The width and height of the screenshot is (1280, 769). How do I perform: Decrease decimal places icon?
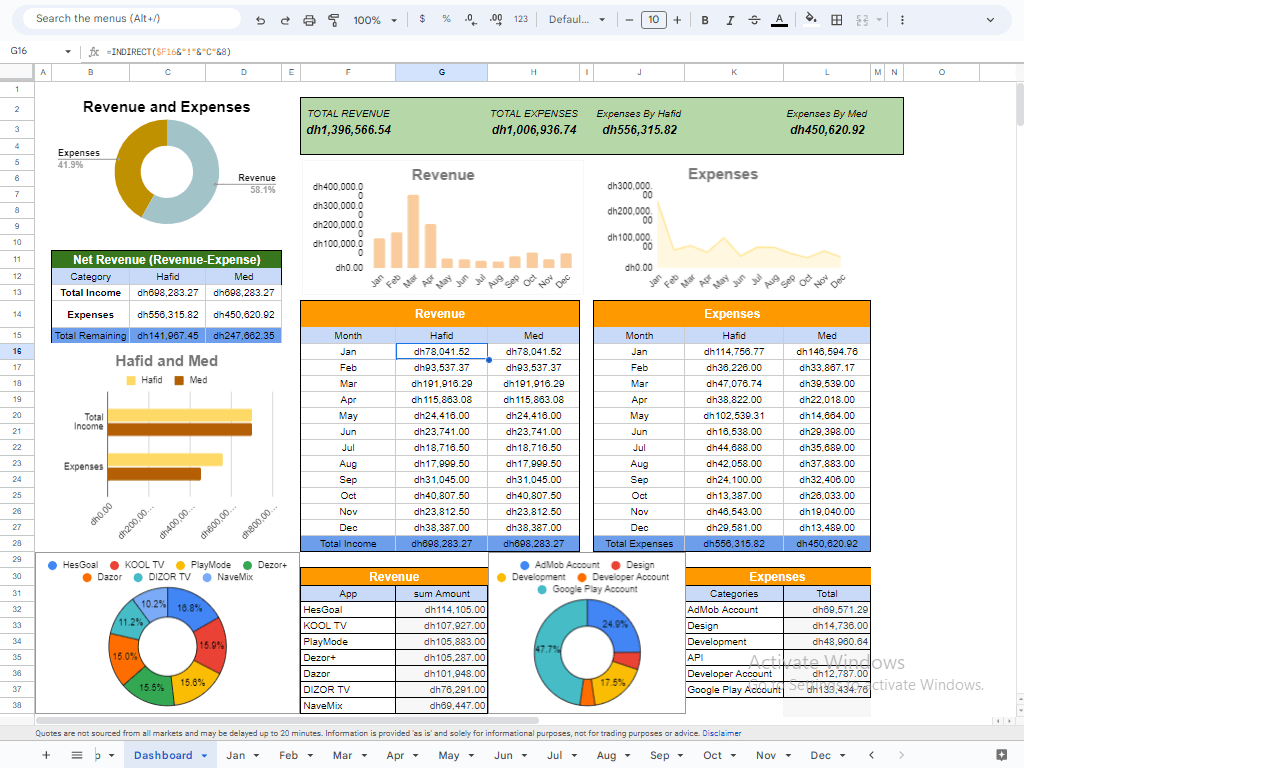tap(470, 20)
